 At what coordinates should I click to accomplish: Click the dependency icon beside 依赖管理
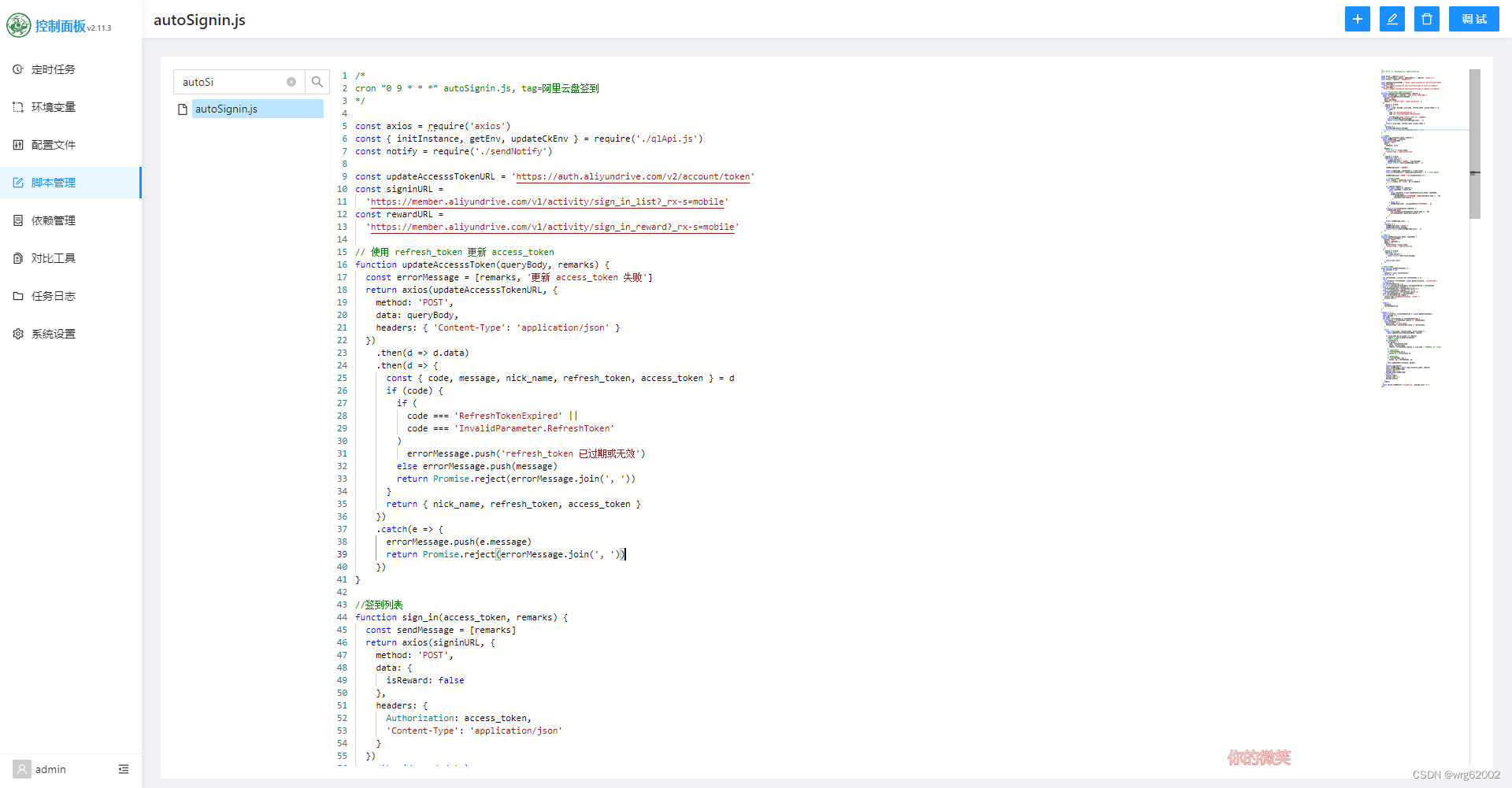[18, 220]
